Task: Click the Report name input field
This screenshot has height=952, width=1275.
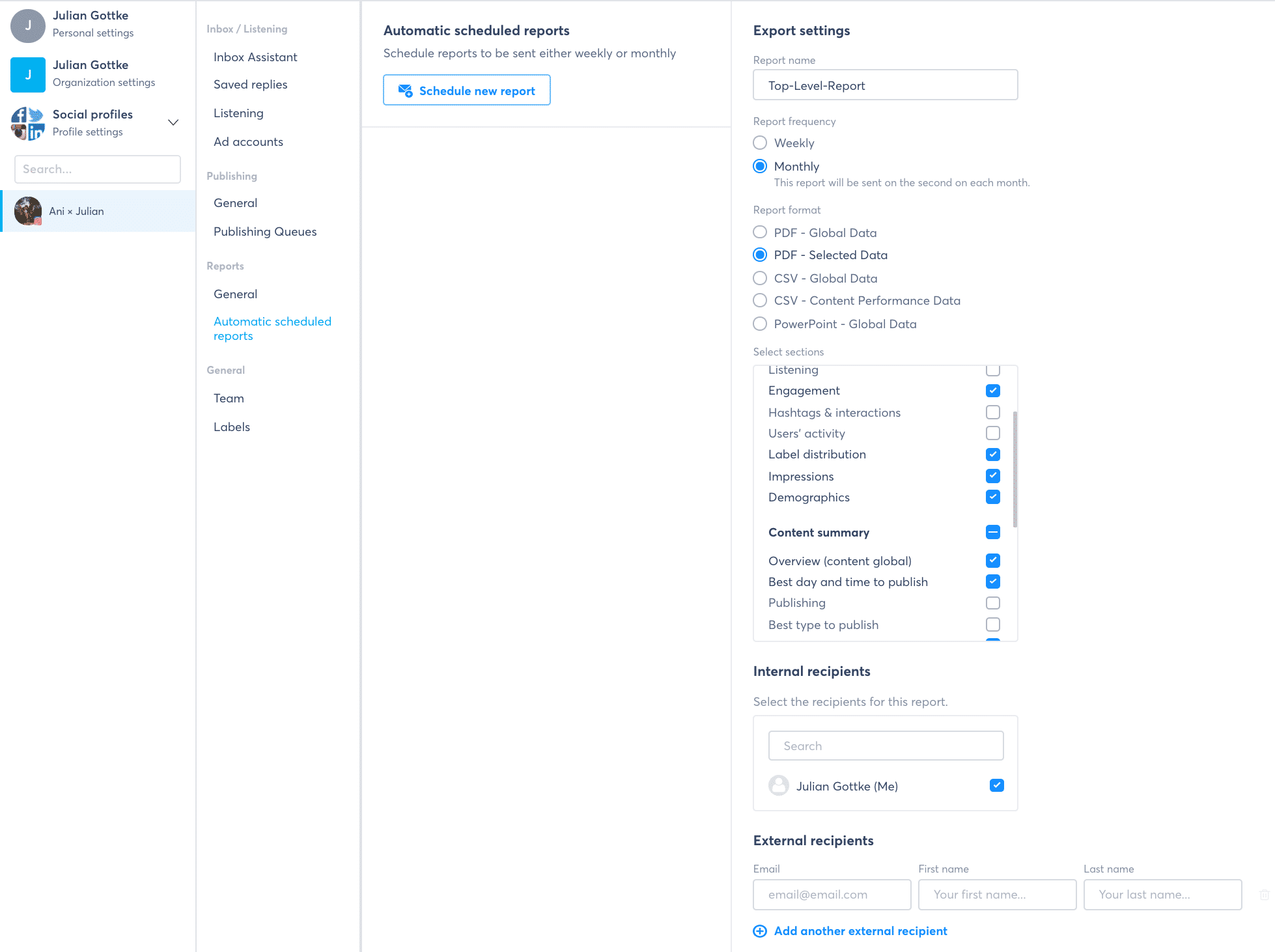Action: tap(885, 85)
